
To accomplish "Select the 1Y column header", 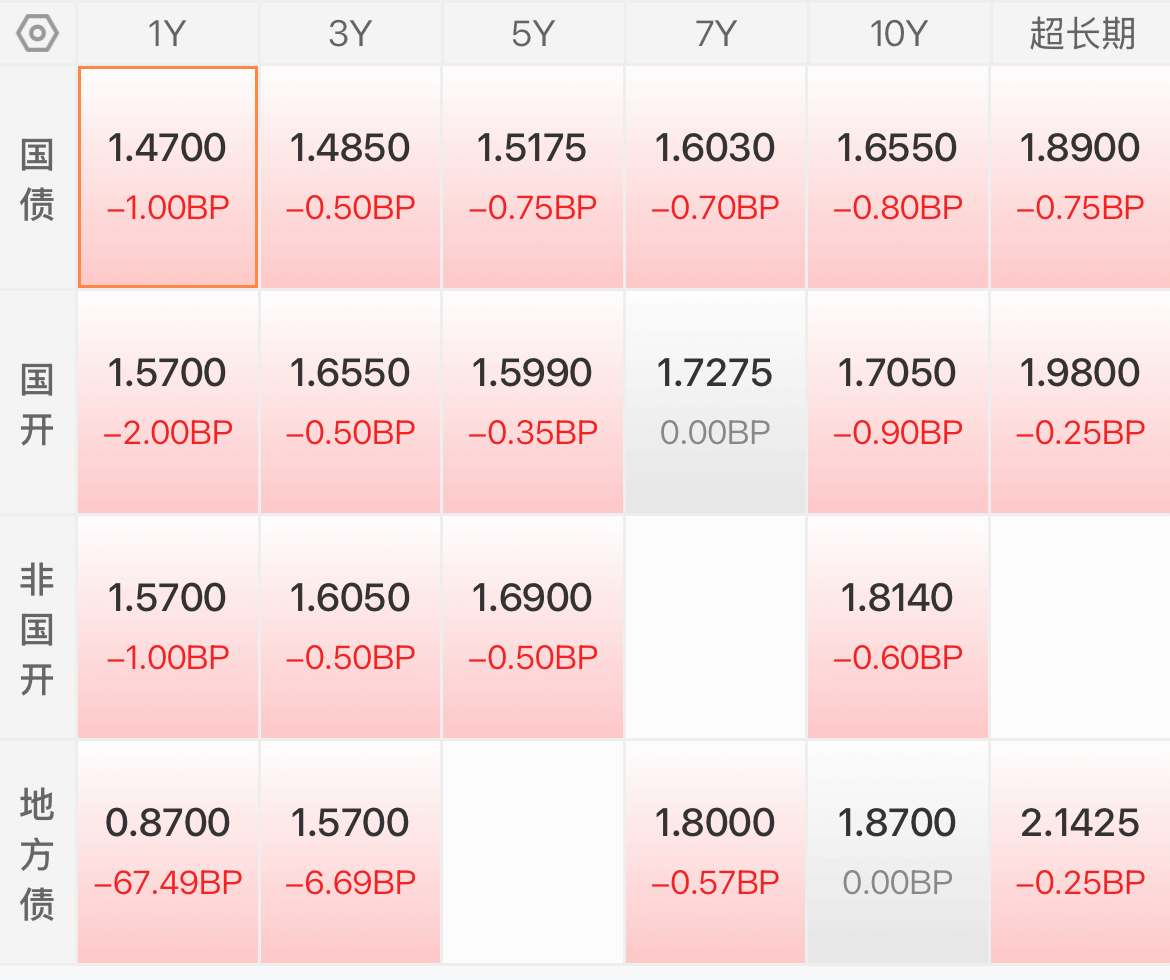I will pyautogui.click(x=168, y=34).
